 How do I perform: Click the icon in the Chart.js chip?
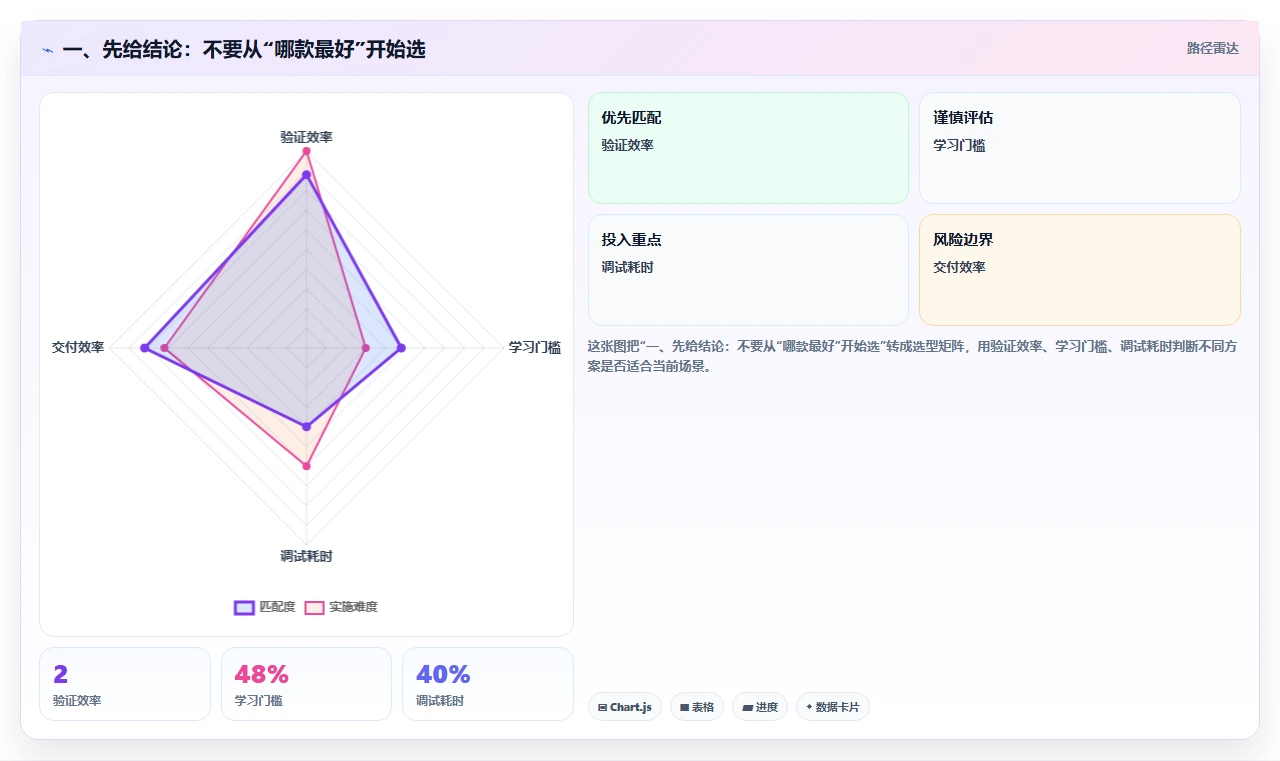[602, 707]
